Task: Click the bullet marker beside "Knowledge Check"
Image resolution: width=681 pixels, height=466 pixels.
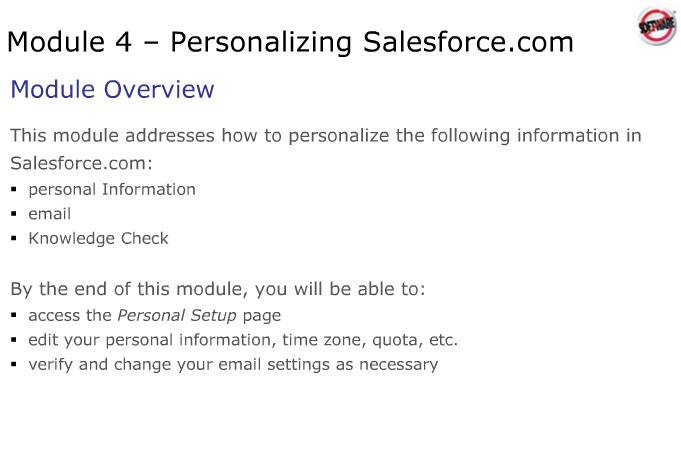Action: (x=15, y=239)
